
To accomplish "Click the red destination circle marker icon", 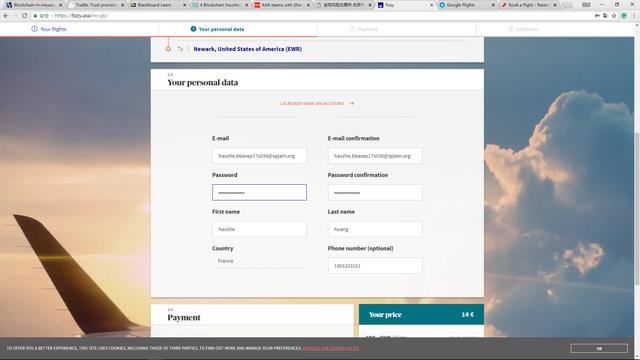I will (x=168, y=49).
